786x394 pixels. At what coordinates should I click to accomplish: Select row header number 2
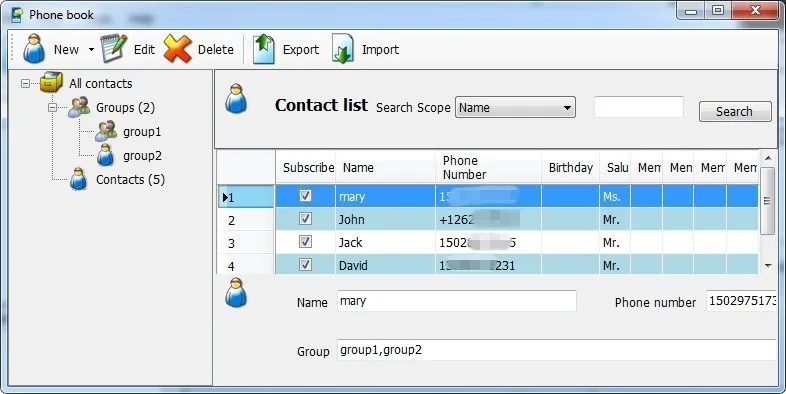point(246,220)
